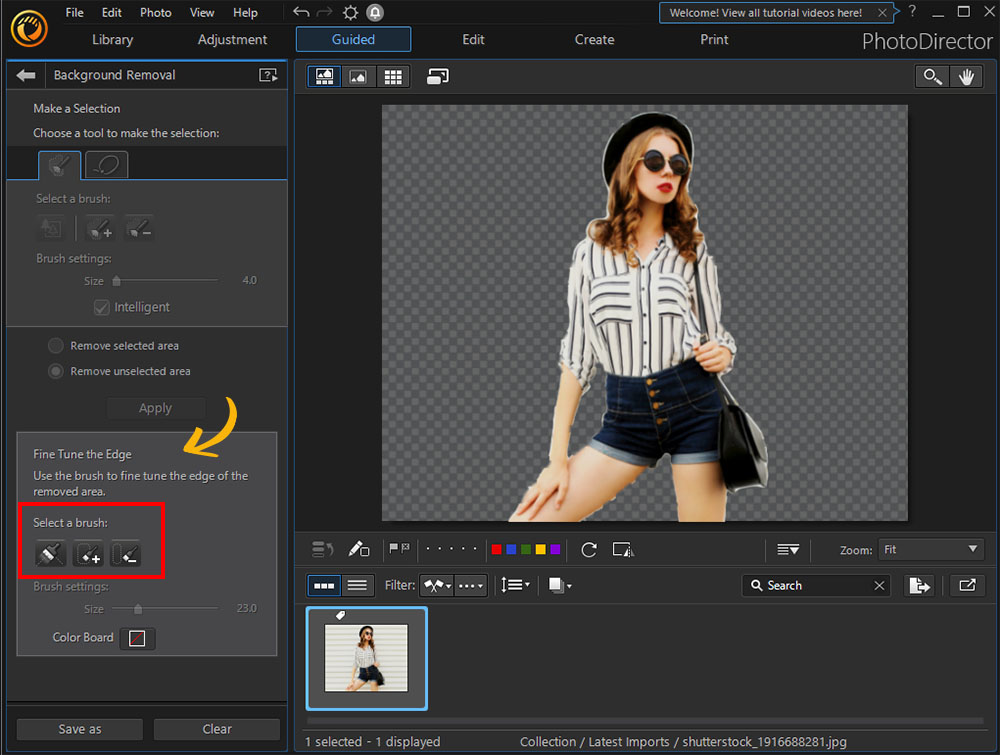This screenshot has height=755, width=1000.
Task: Open the flag filter dropdown
Action: (437, 585)
